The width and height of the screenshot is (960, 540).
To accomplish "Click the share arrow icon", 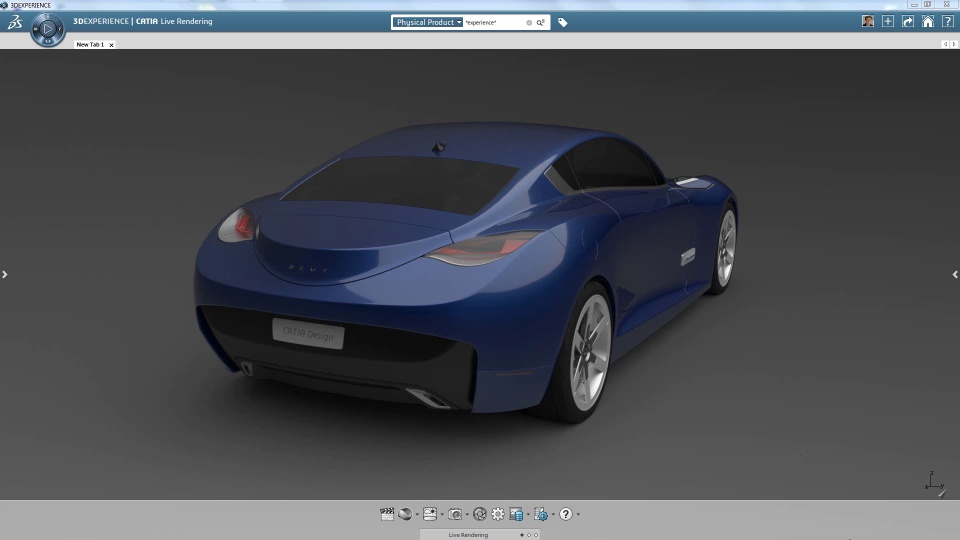I will click(908, 21).
